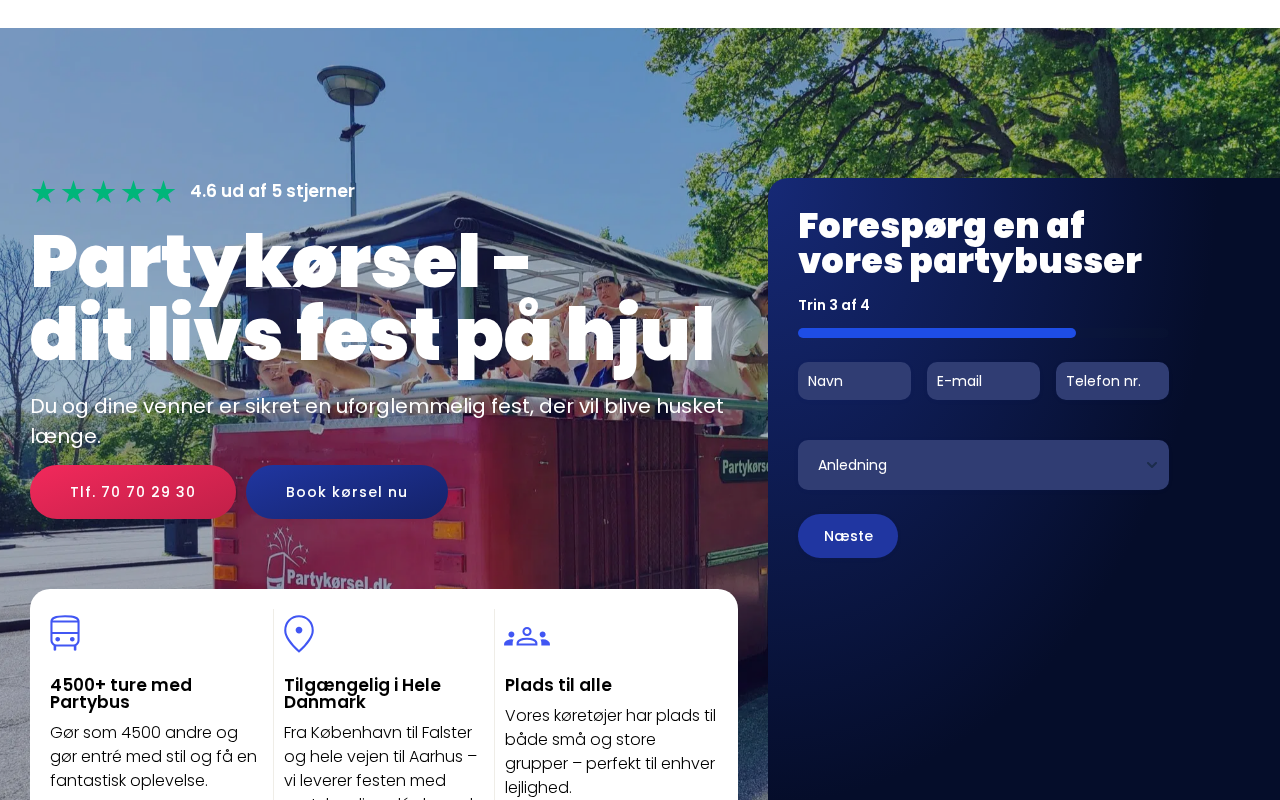The width and height of the screenshot is (1280, 800).
Task: Click the fourth green rating star
Action: [x=133, y=192]
